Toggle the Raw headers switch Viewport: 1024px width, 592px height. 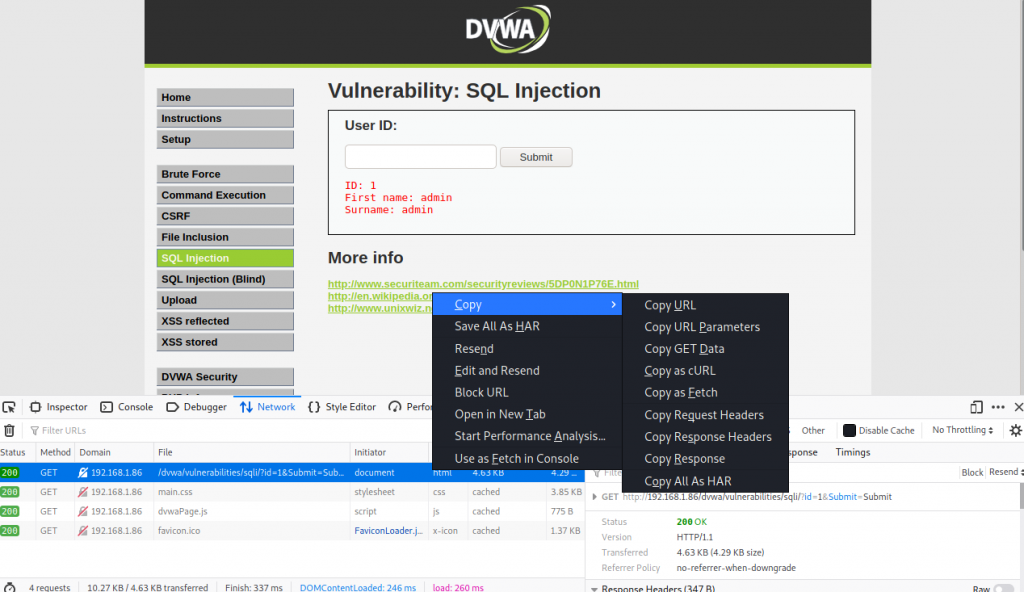click(1004, 589)
